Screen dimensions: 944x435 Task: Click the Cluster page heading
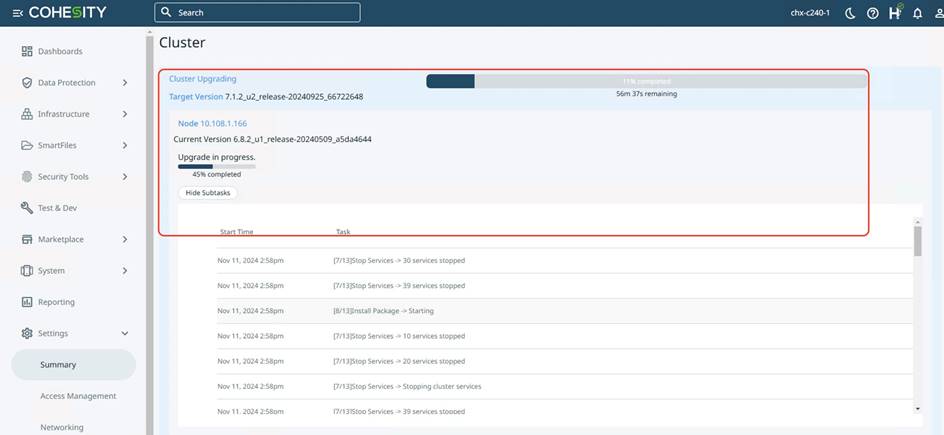(x=182, y=43)
